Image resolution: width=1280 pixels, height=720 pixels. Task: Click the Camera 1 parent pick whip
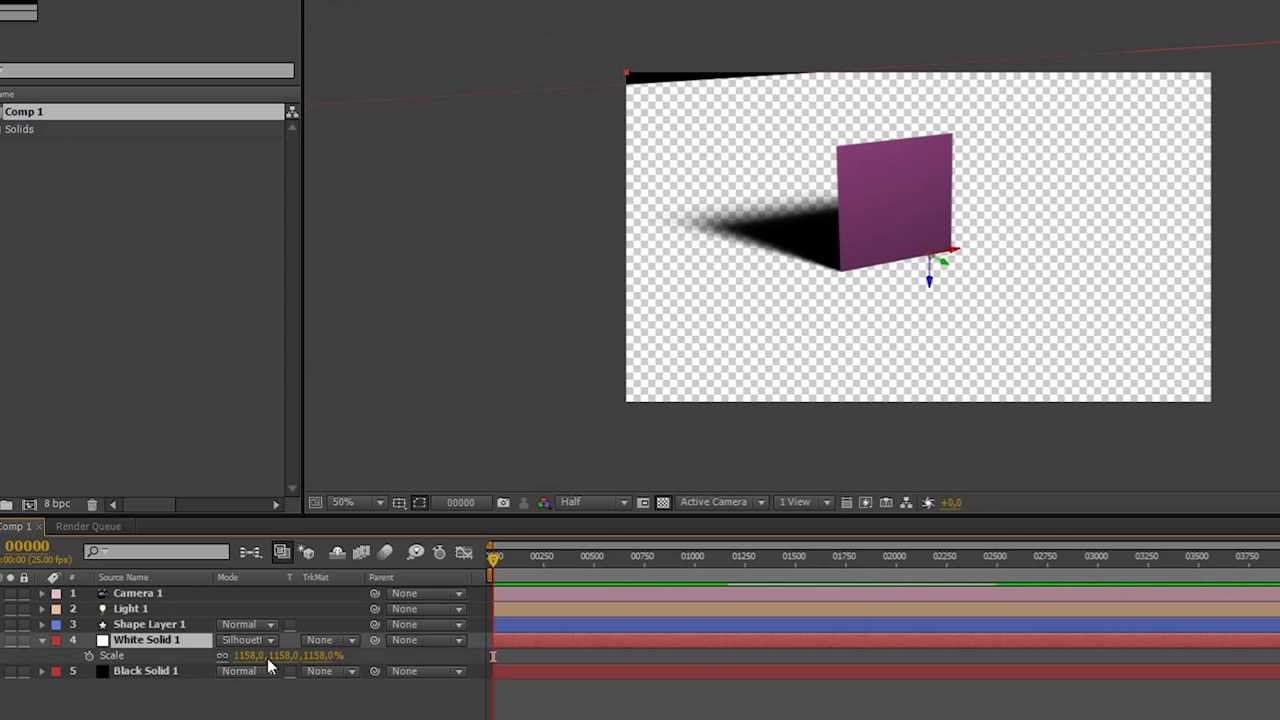375,594
